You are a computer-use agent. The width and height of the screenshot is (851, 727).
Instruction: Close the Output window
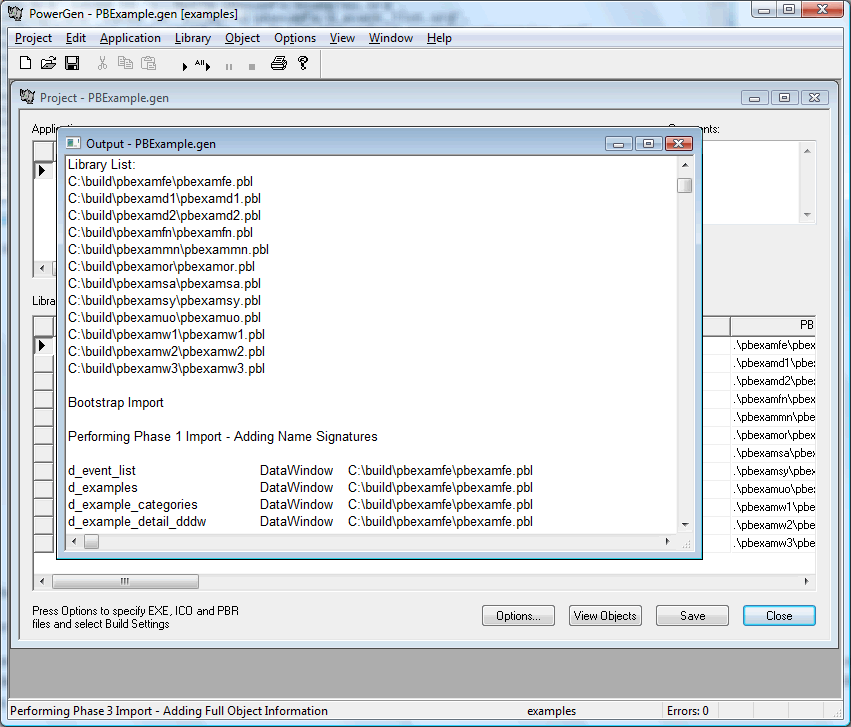point(678,144)
